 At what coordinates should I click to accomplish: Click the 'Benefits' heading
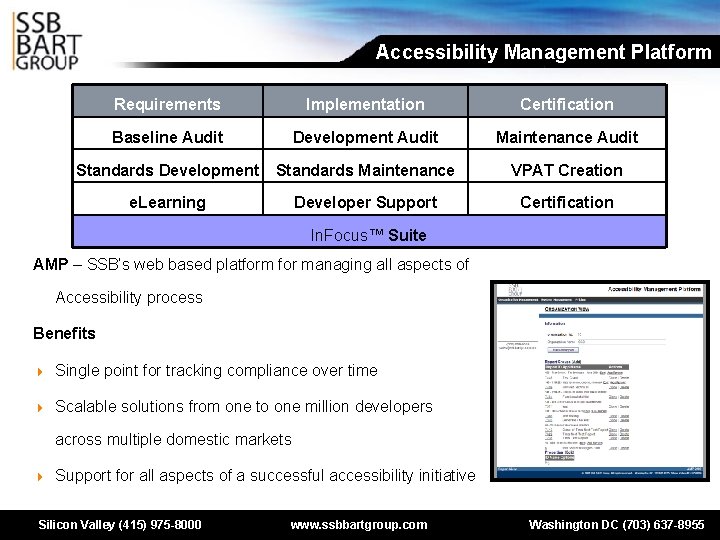click(64, 333)
